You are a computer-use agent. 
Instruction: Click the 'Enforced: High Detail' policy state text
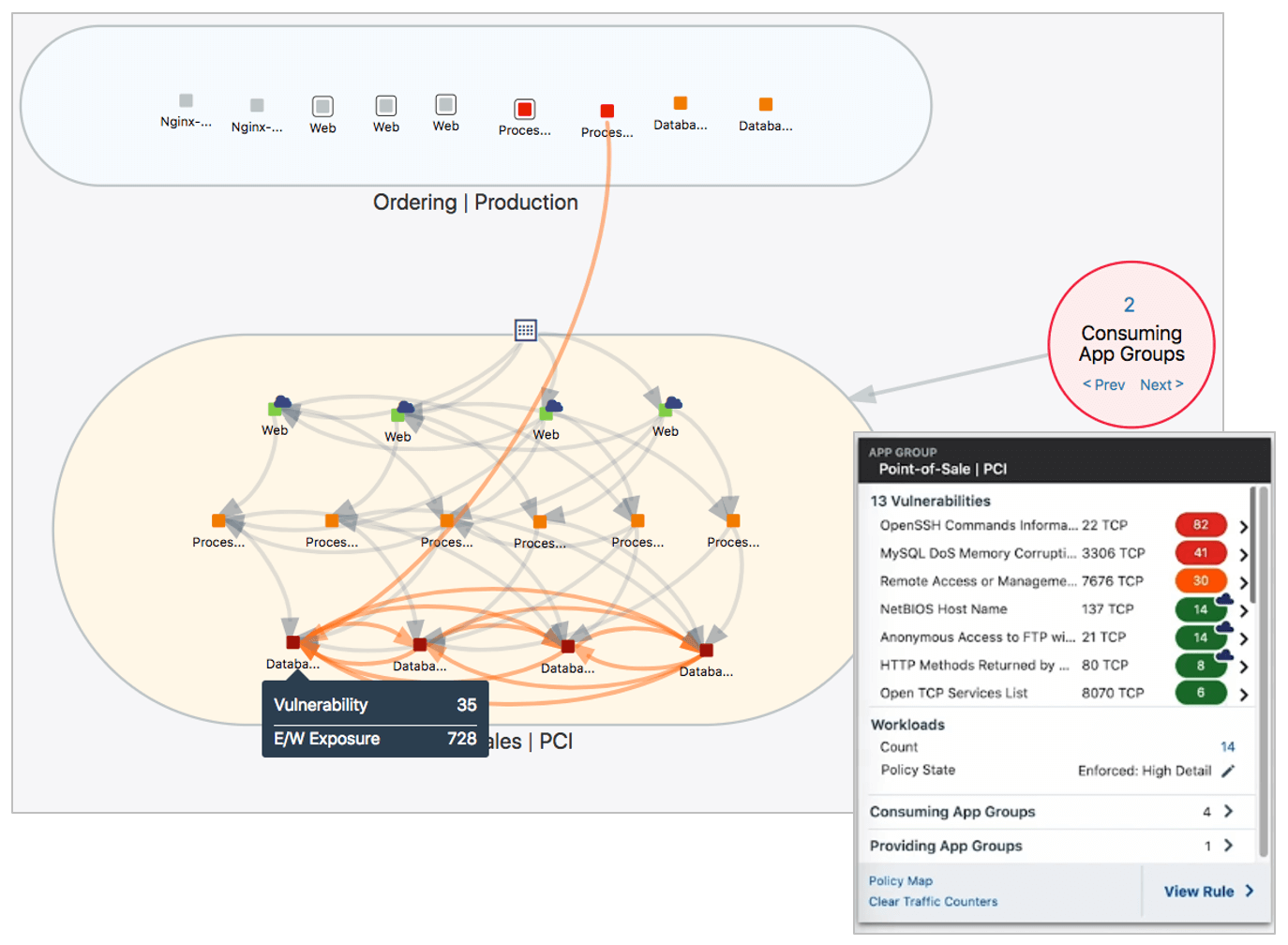pos(1144,771)
